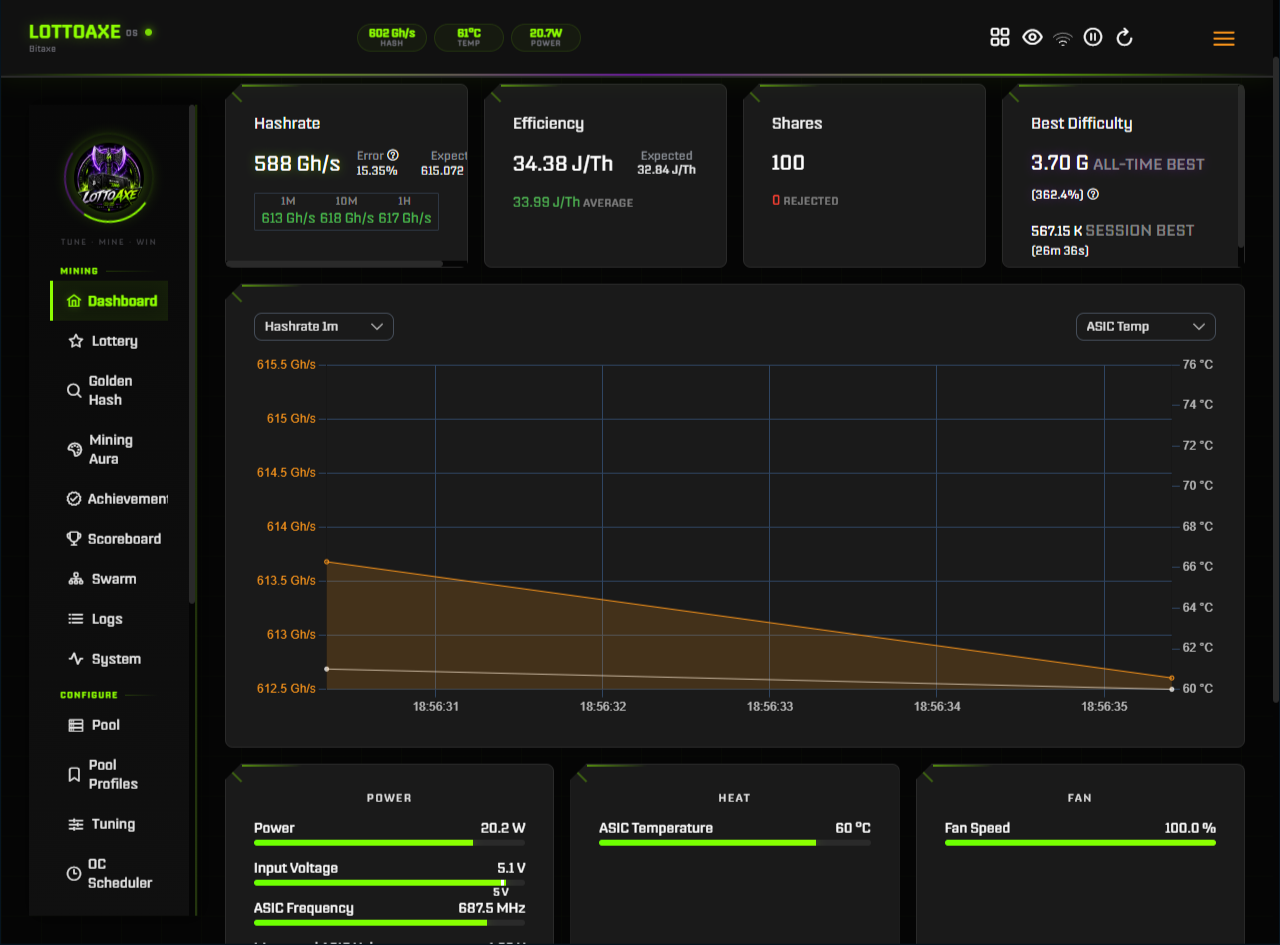Image resolution: width=1280 pixels, height=945 pixels.
Task: Click the Best Difficulty card scrollbar
Action: (1241, 166)
